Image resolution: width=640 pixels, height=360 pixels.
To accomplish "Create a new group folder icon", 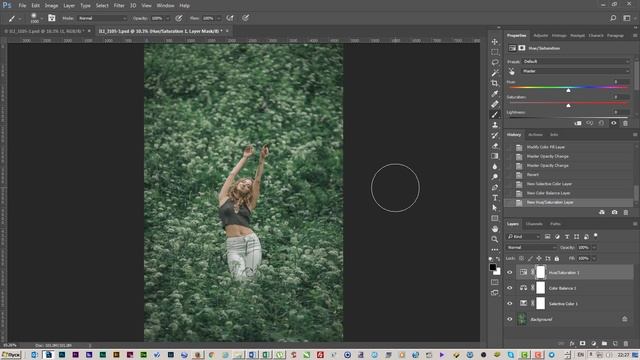I will 604,344.
